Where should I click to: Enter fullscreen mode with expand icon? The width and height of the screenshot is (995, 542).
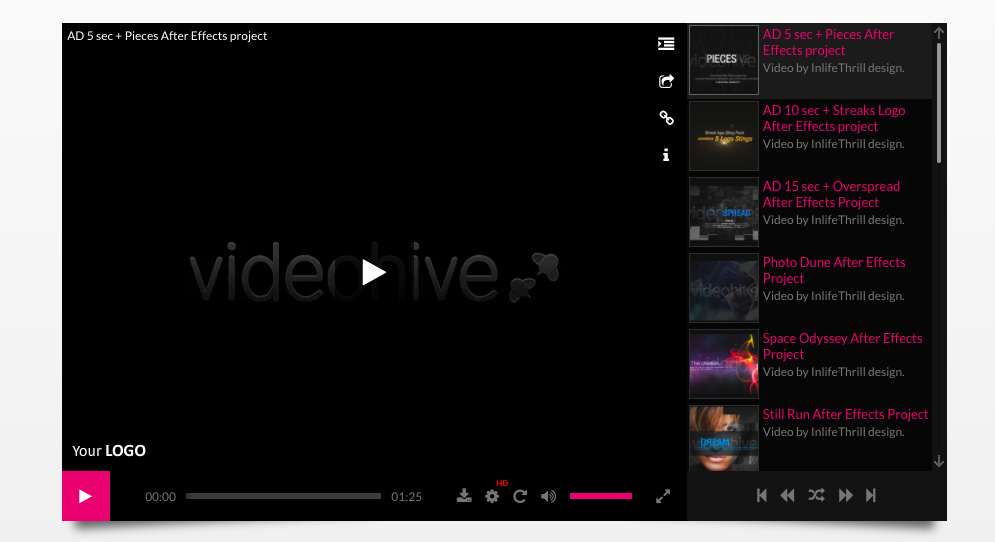coord(663,496)
